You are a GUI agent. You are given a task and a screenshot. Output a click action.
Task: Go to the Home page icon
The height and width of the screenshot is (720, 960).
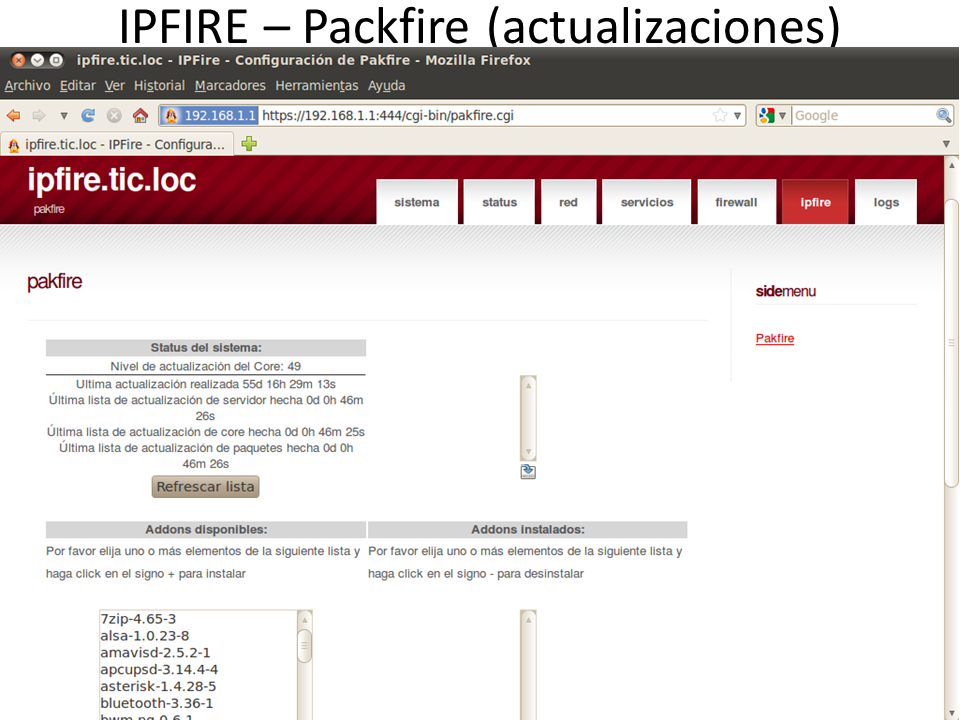140,115
